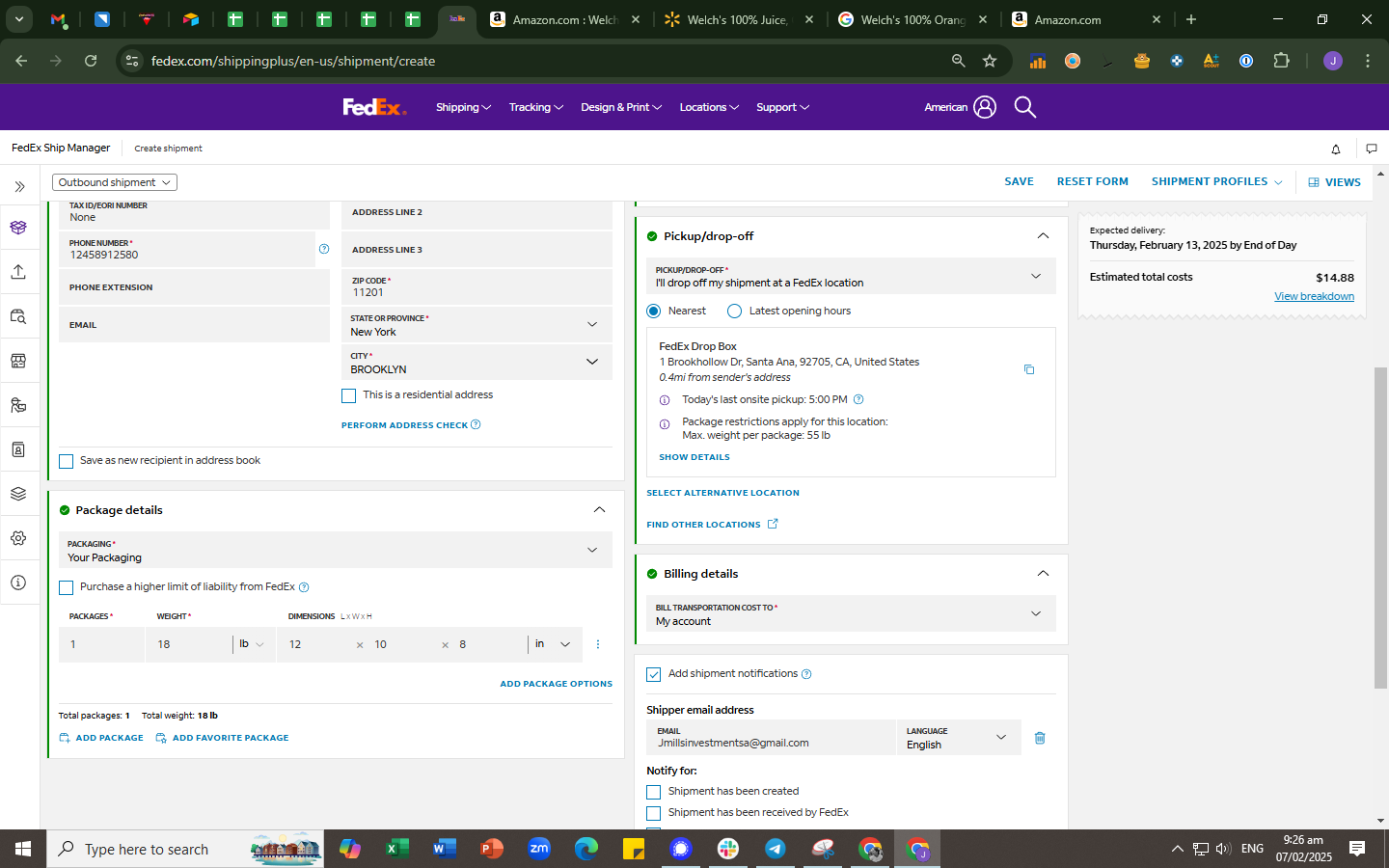Screen dimensions: 1389x868
Task: Click ADD PACKAGE OPTIONS link
Action: (556, 684)
